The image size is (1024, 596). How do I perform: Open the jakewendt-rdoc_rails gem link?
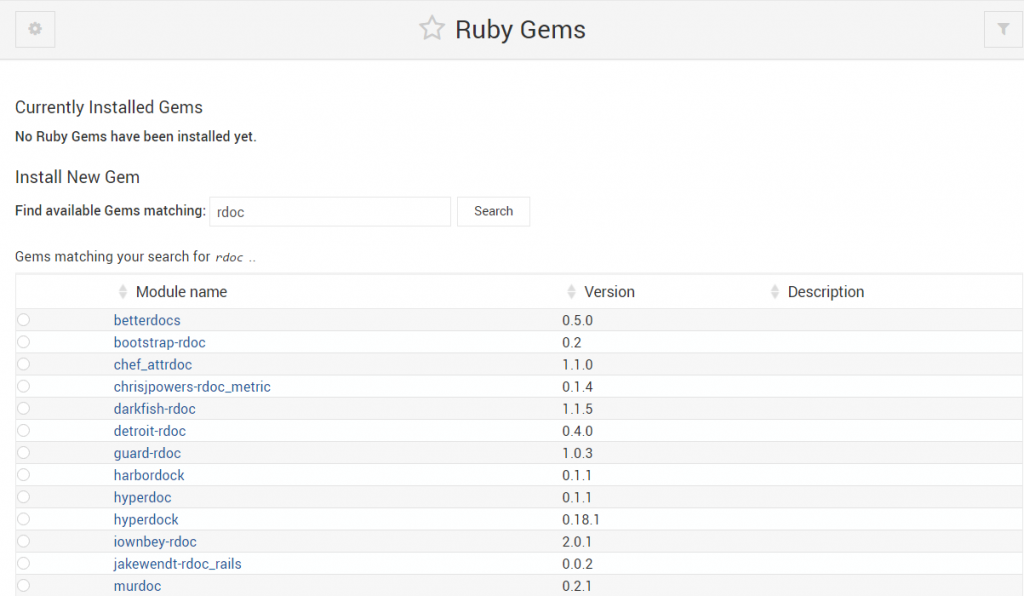(177, 563)
